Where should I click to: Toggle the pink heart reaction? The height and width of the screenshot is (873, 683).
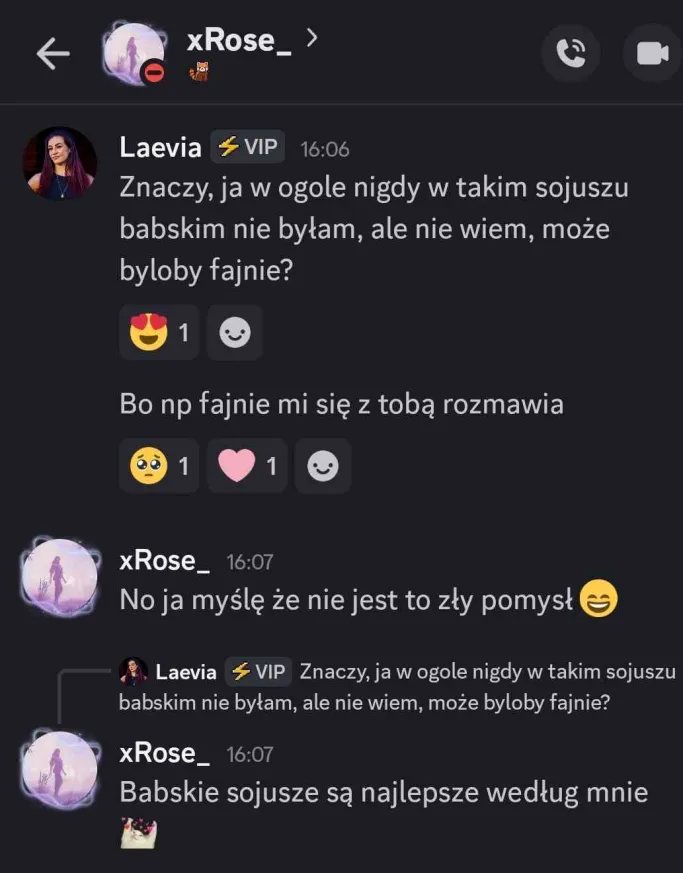pos(247,466)
